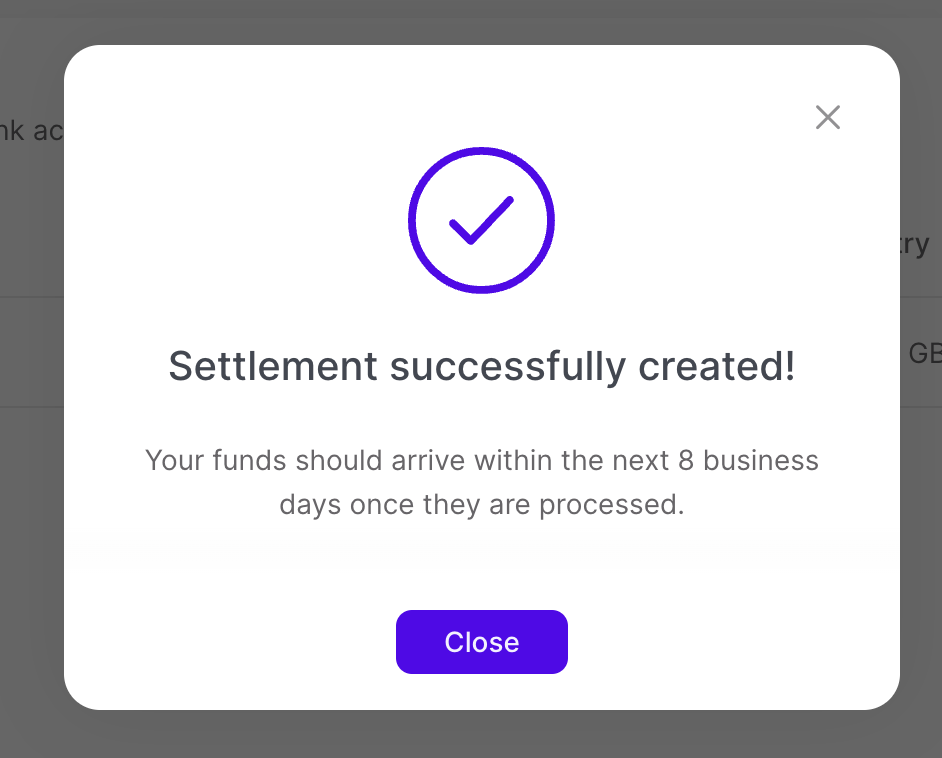Click the dimmed "nk ac" text behind the dialog
Viewport: 942px width, 758px height.
pyautogui.click(x=30, y=131)
